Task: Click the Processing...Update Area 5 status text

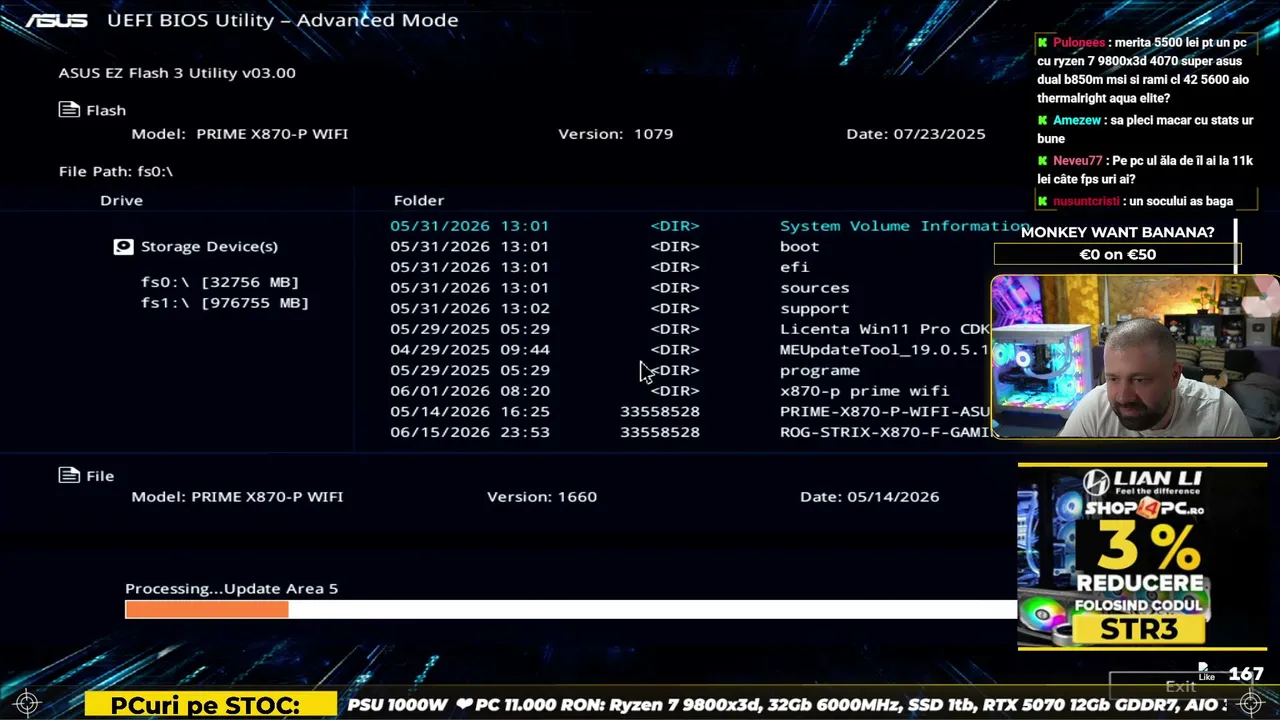Action: (232, 589)
